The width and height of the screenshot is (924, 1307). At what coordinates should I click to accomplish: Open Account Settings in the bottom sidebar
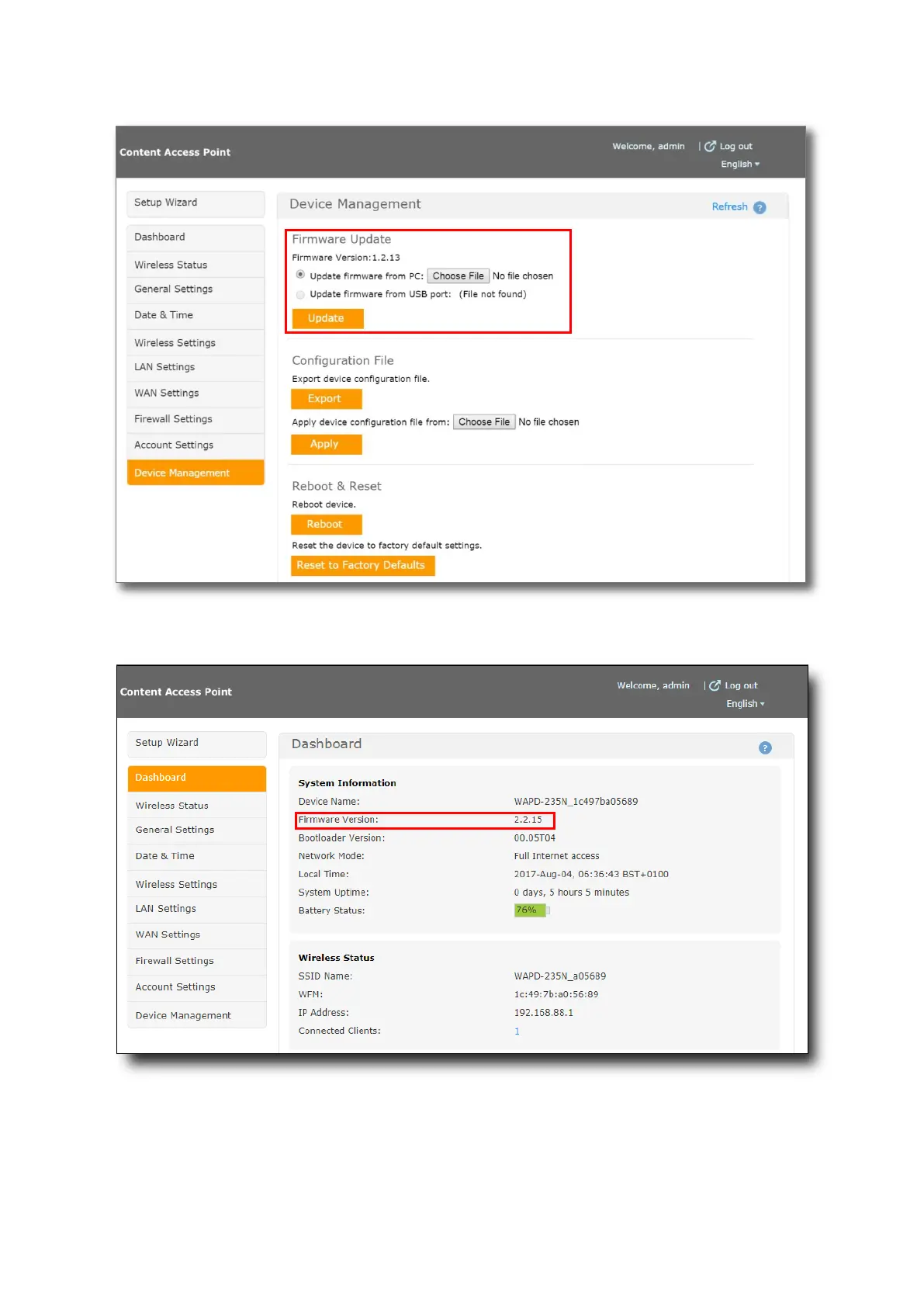[x=197, y=988]
